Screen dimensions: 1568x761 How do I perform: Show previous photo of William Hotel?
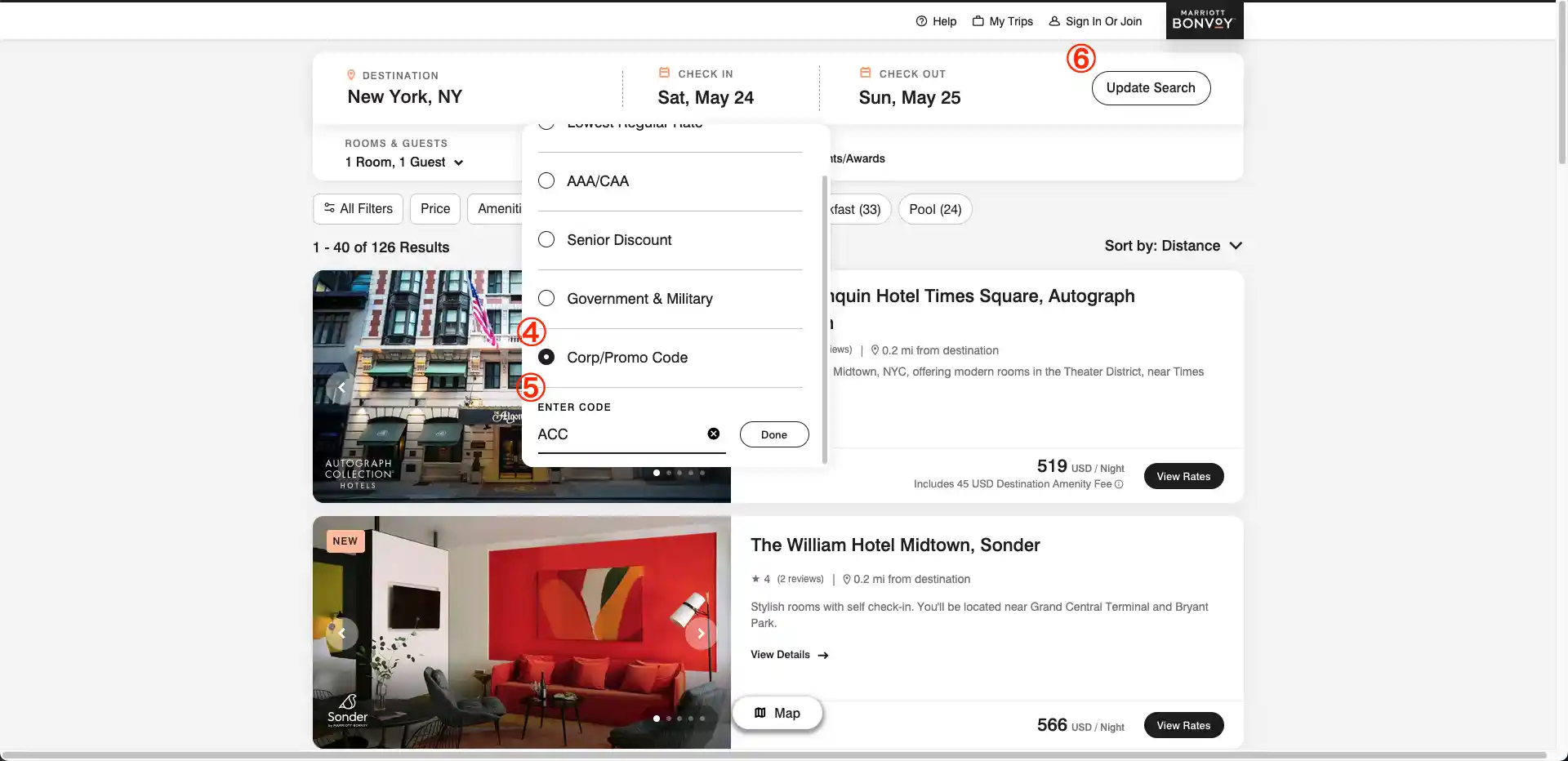click(341, 633)
